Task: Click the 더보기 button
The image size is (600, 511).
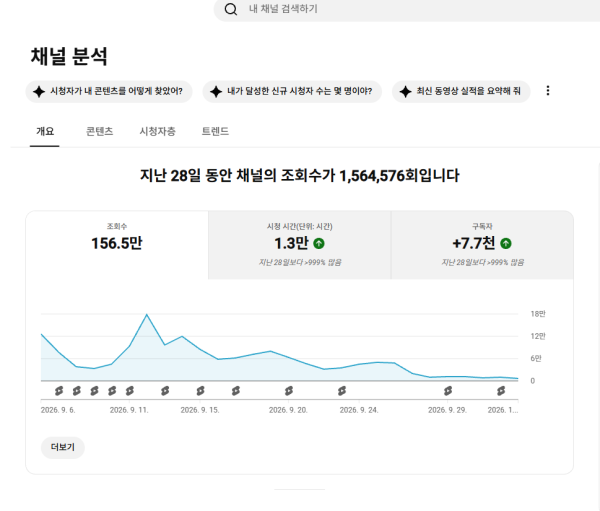Action: [63, 447]
